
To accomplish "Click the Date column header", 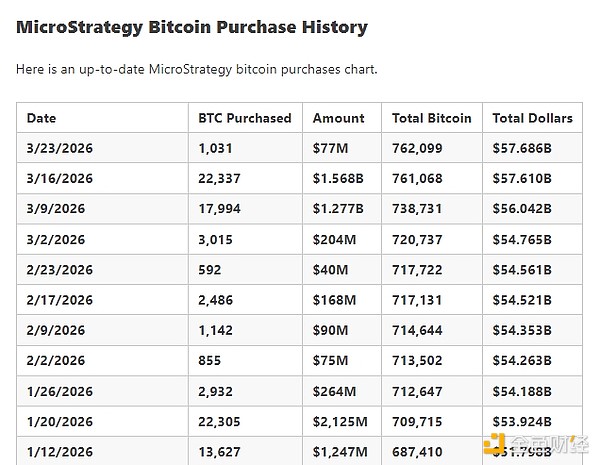I will [42, 118].
